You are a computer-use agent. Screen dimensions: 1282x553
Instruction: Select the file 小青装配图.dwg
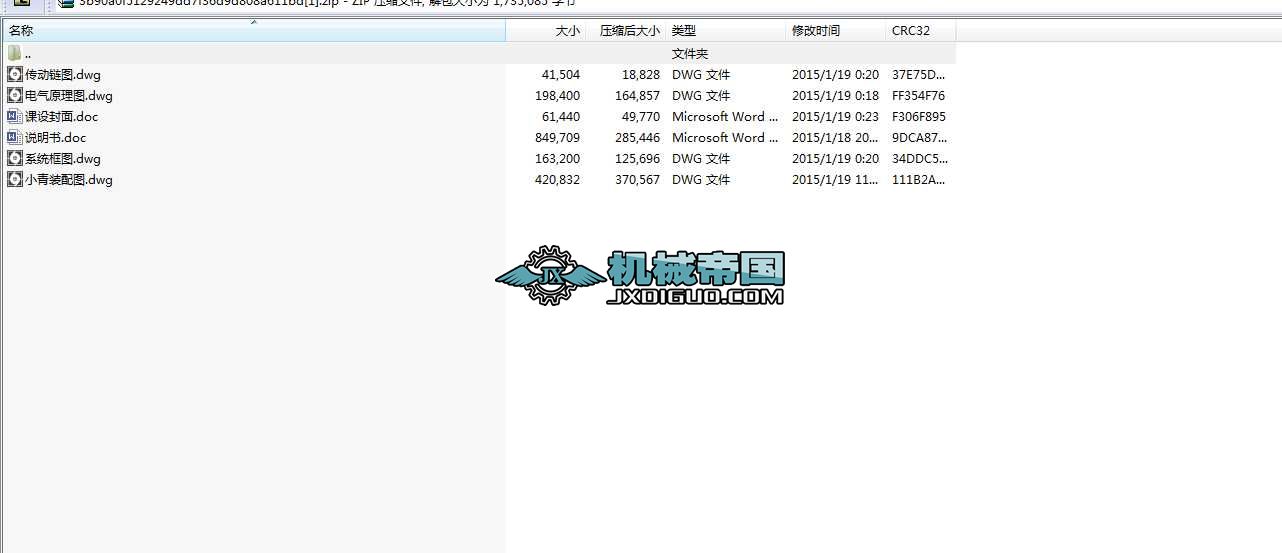tap(69, 180)
